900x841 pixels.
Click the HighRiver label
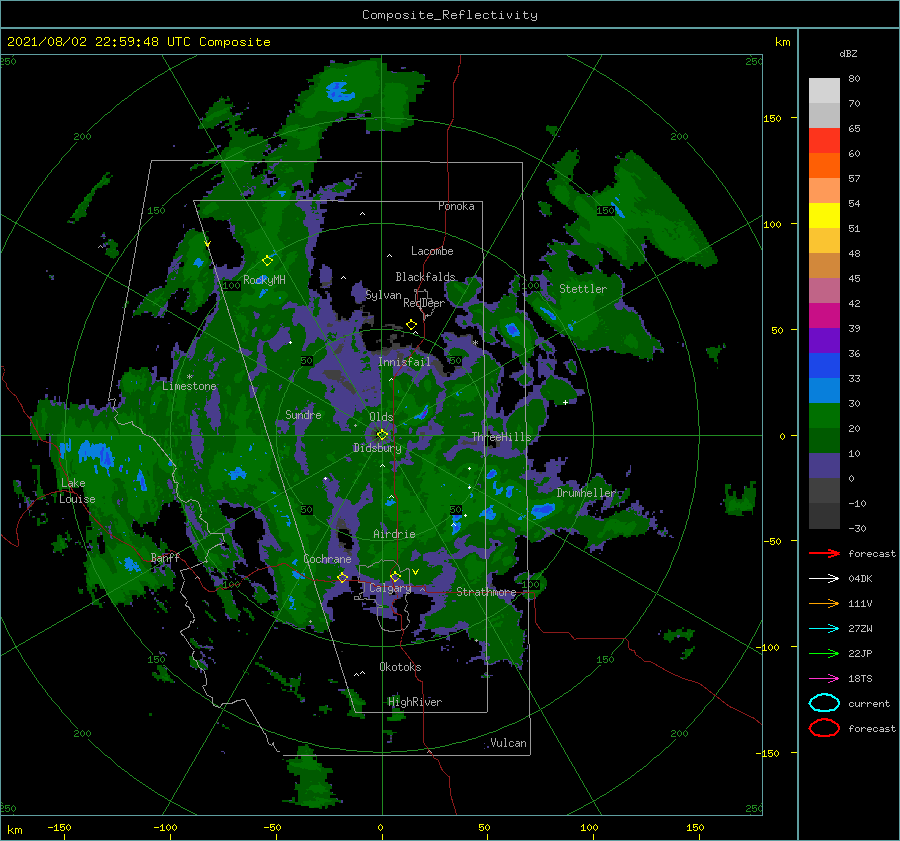coord(415,702)
